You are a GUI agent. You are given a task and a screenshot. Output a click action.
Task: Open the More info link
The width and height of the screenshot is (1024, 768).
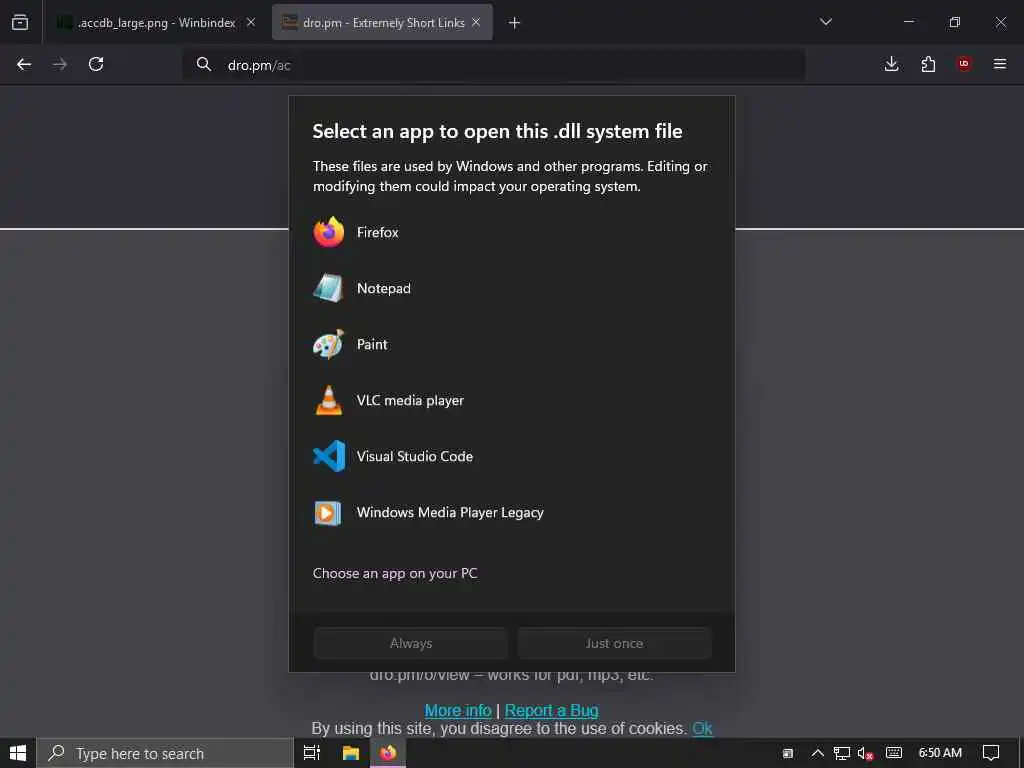(458, 710)
